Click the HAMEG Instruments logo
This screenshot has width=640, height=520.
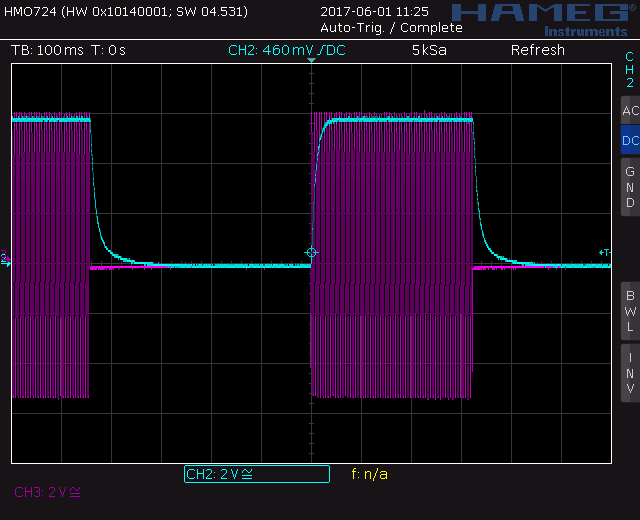coord(541,17)
